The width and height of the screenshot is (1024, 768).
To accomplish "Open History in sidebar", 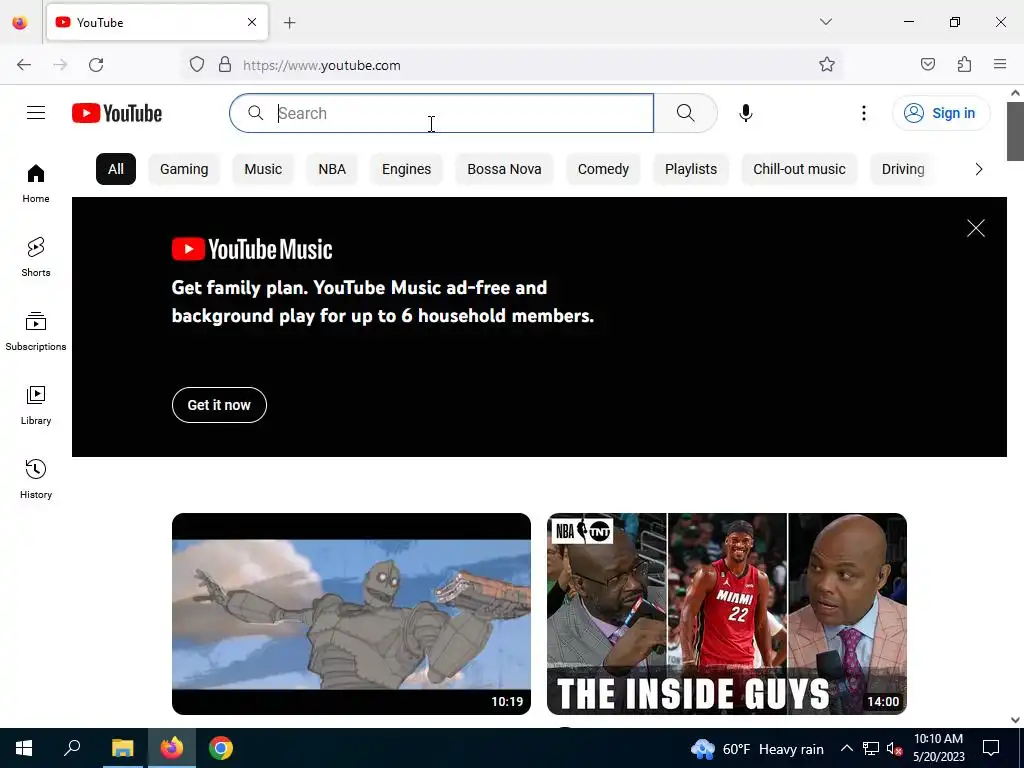I will (x=36, y=479).
